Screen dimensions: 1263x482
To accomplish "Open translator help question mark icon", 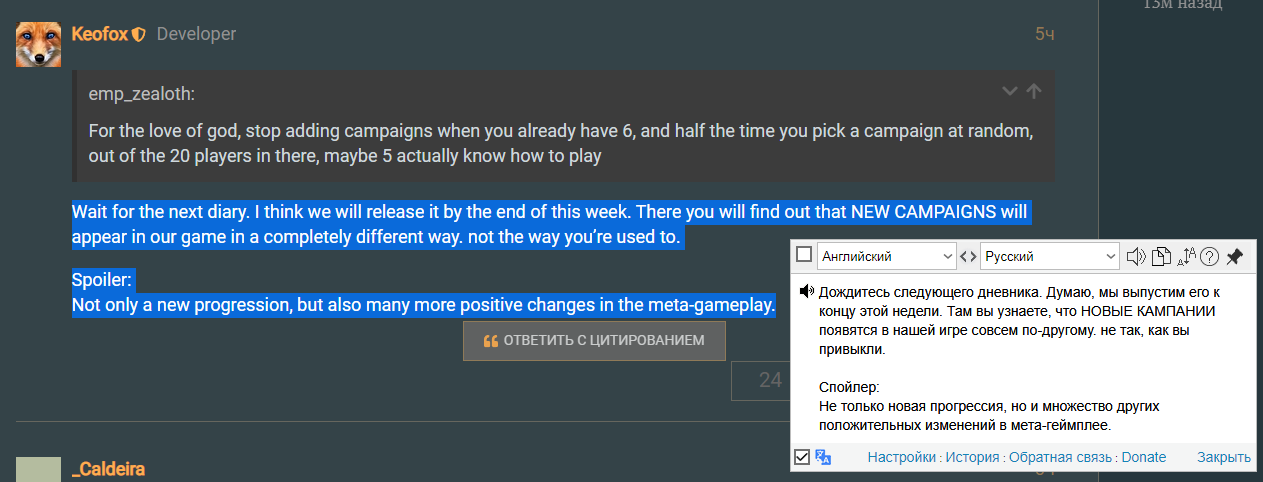I will tap(1209, 257).
